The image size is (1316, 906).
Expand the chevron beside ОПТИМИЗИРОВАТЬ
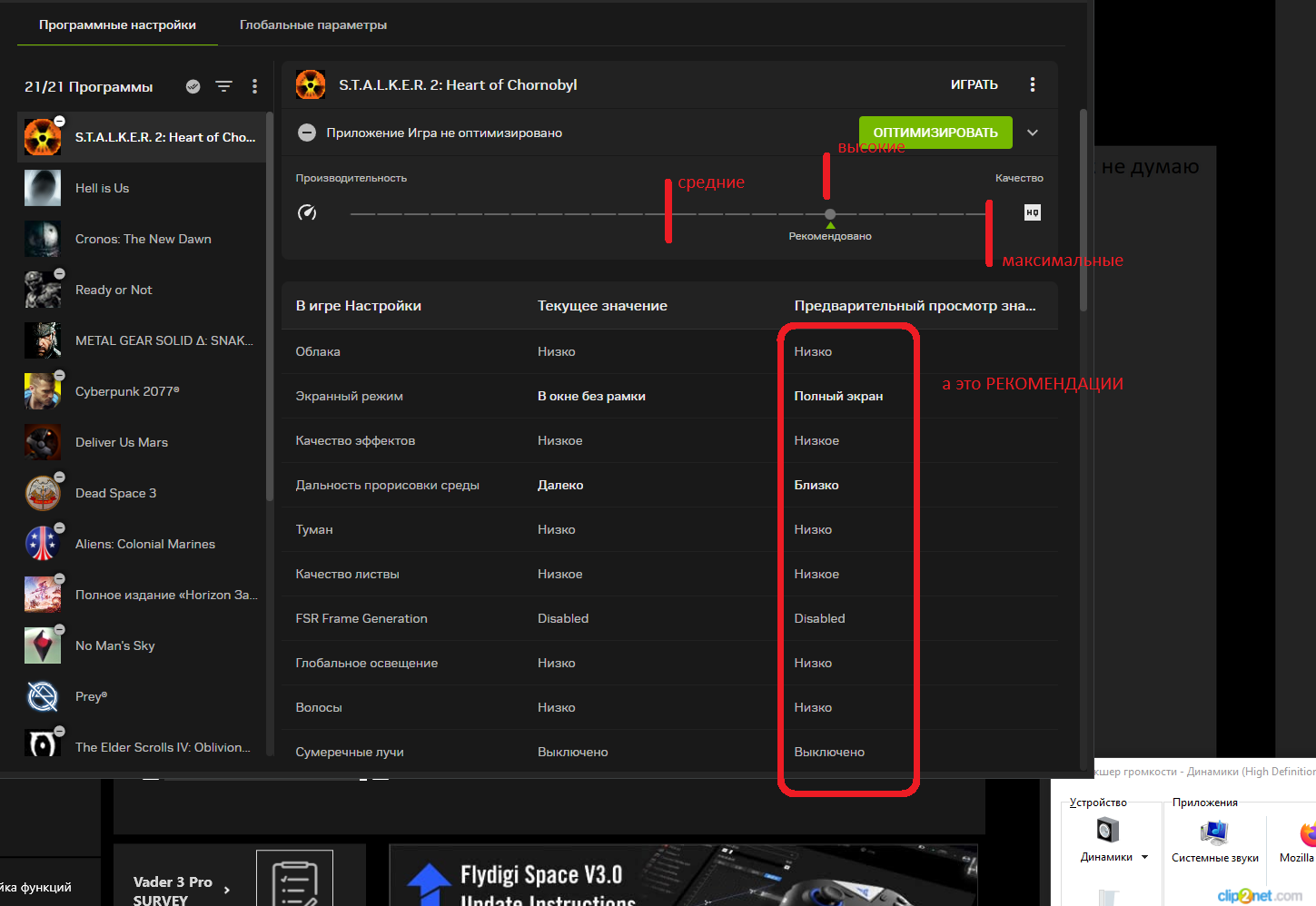[1033, 133]
